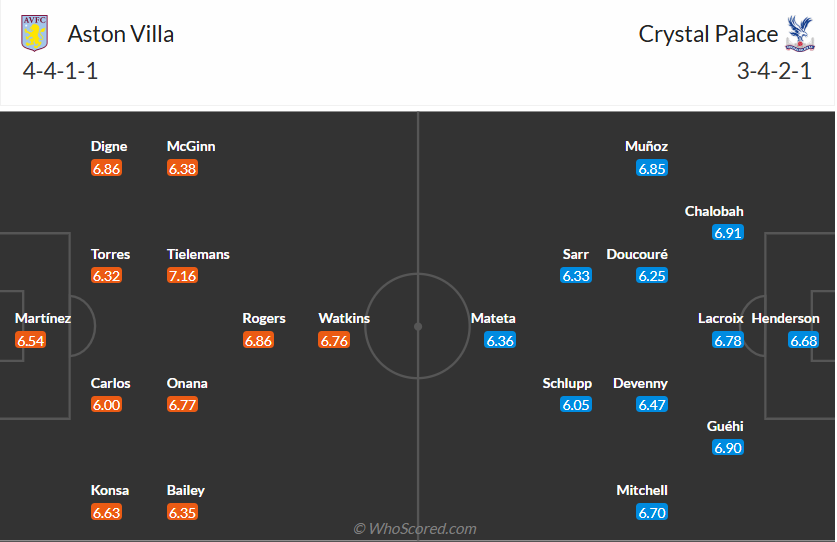The height and width of the screenshot is (542, 837).
Task: Click McGinn's 6.38 rating badge
Action: coord(182,169)
